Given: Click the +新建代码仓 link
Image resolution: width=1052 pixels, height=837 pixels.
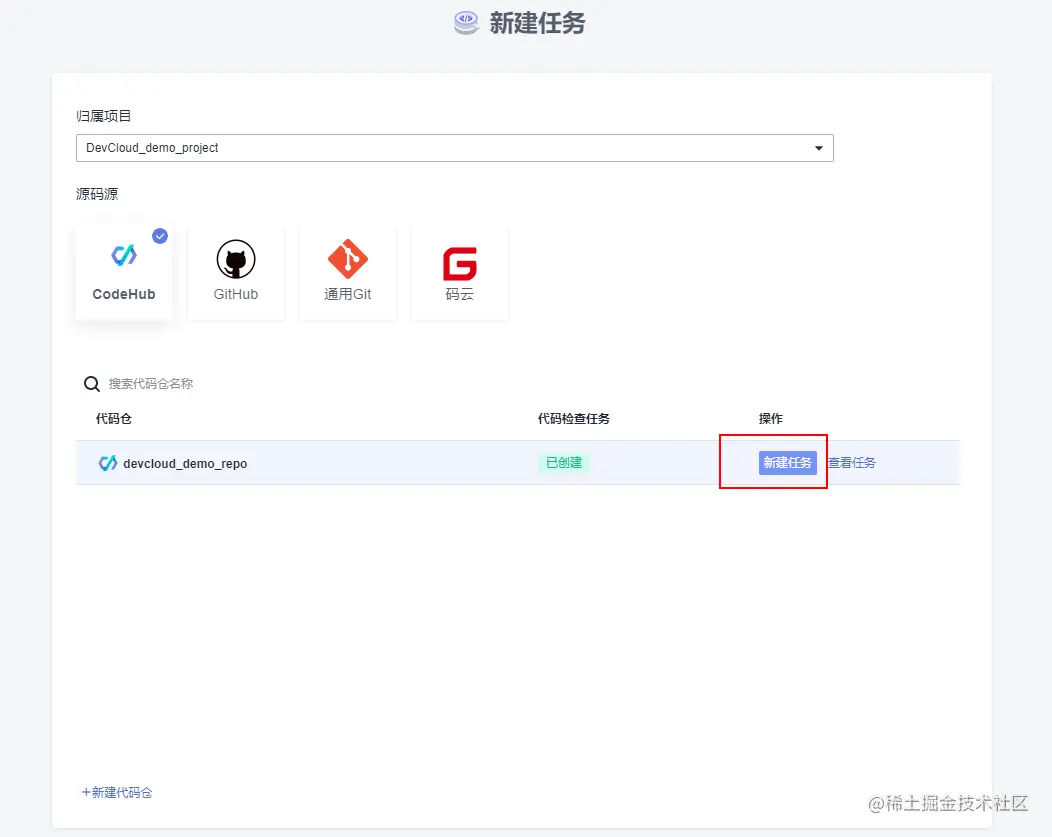Looking at the screenshot, I should tap(117, 793).
